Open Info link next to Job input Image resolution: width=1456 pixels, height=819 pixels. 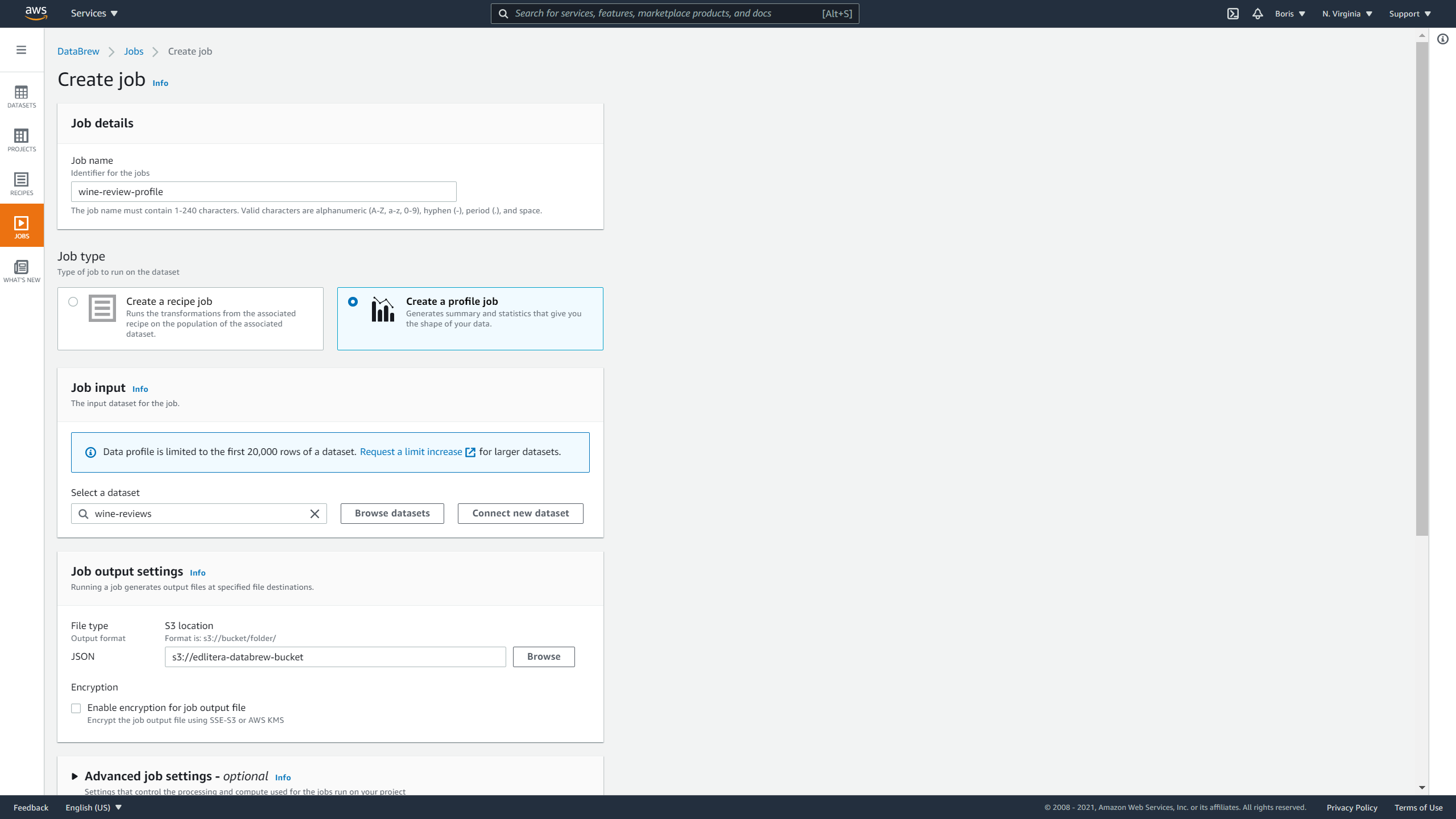[140, 389]
